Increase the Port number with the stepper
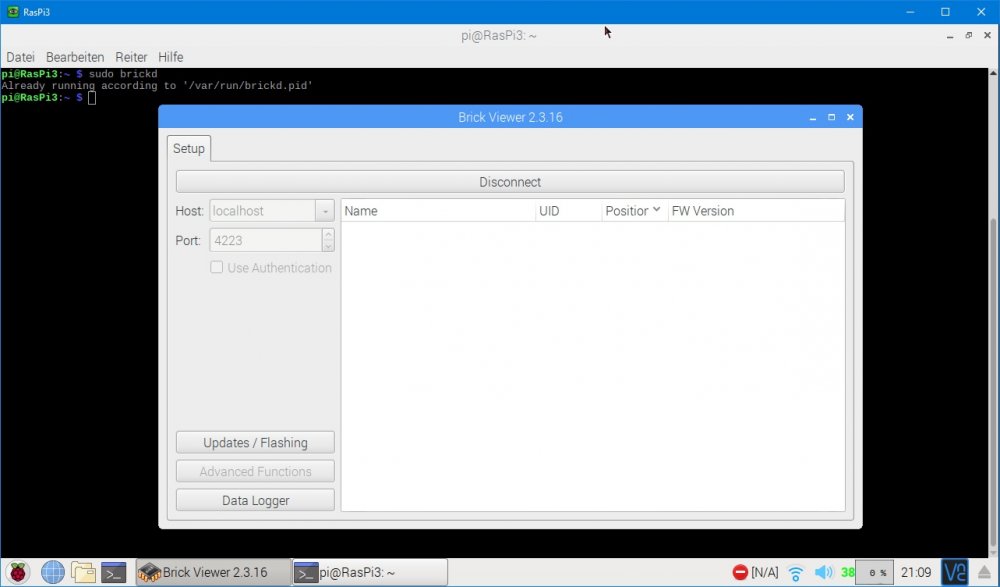Viewport: 1000px width, 587px height. pyautogui.click(x=327, y=235)
